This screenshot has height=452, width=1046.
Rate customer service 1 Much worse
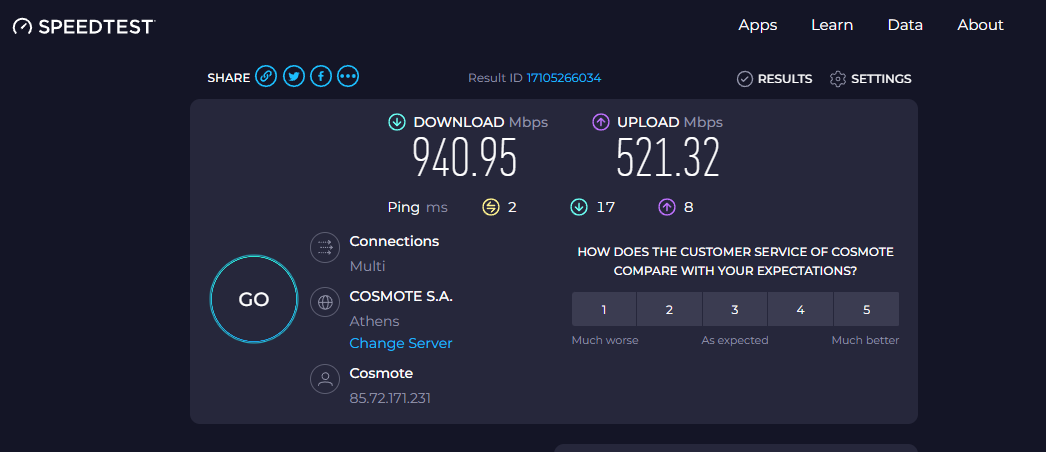(604, 309)
